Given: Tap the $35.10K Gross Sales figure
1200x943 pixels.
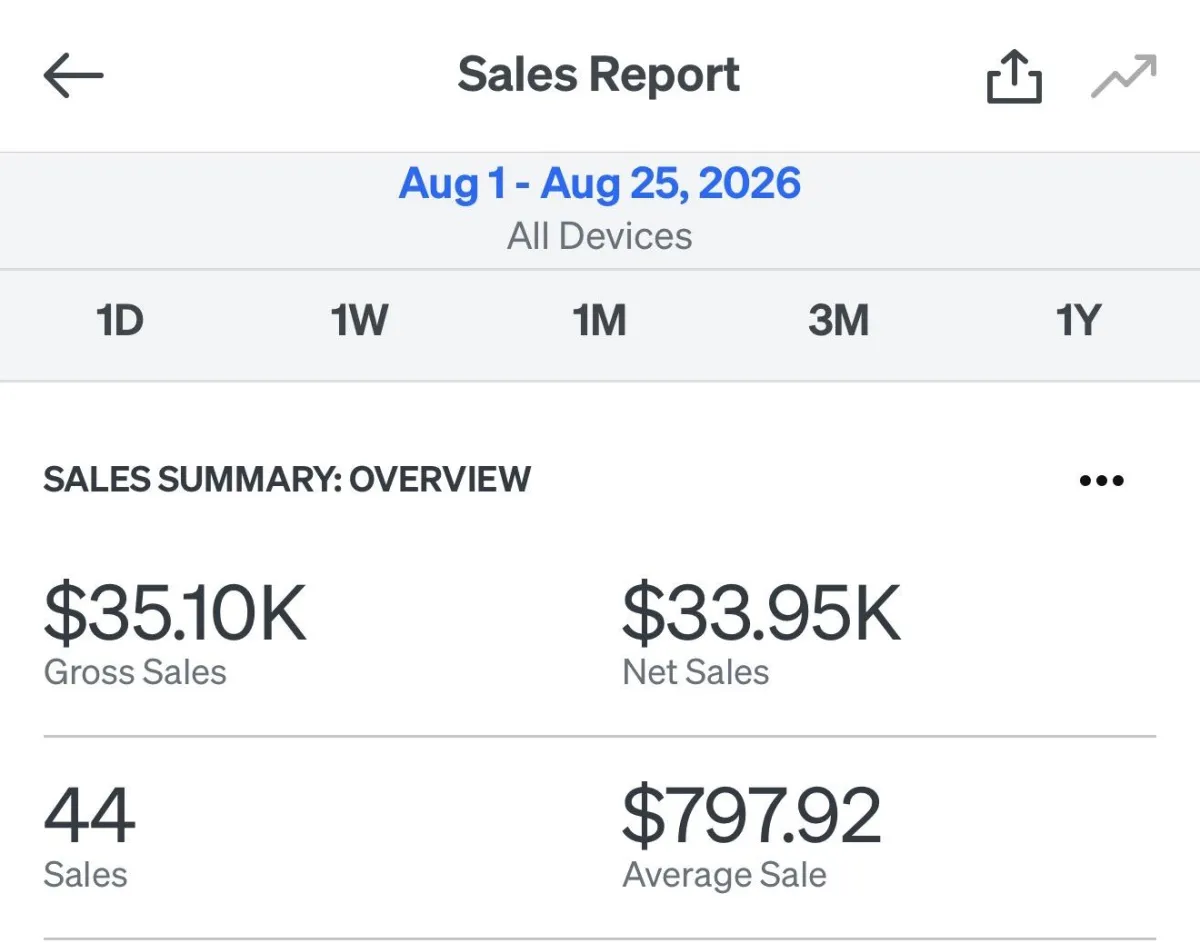Looking at the screenshot, I should click(175, 614).
